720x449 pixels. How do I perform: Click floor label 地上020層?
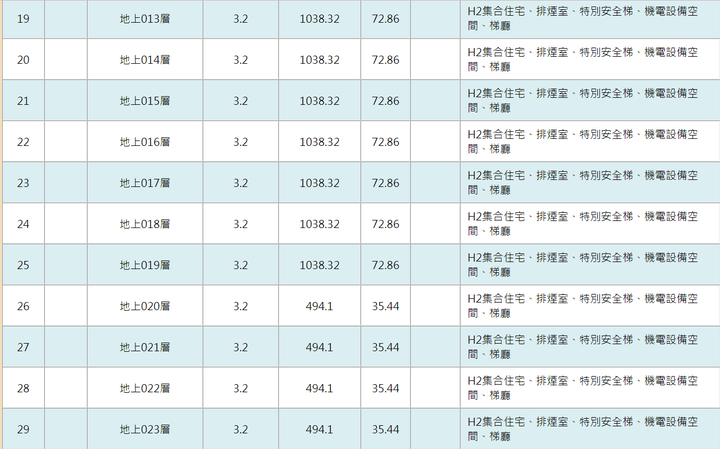(145, 306)
